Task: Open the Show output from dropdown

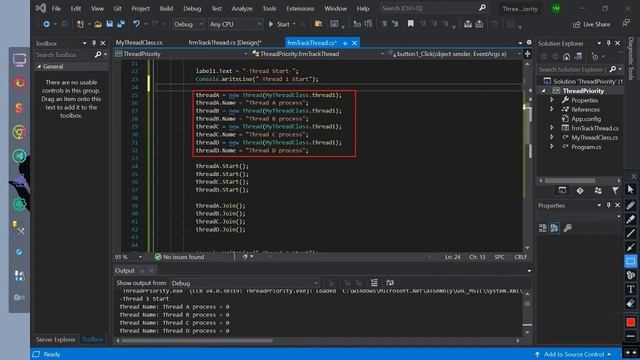Action: 245,283
